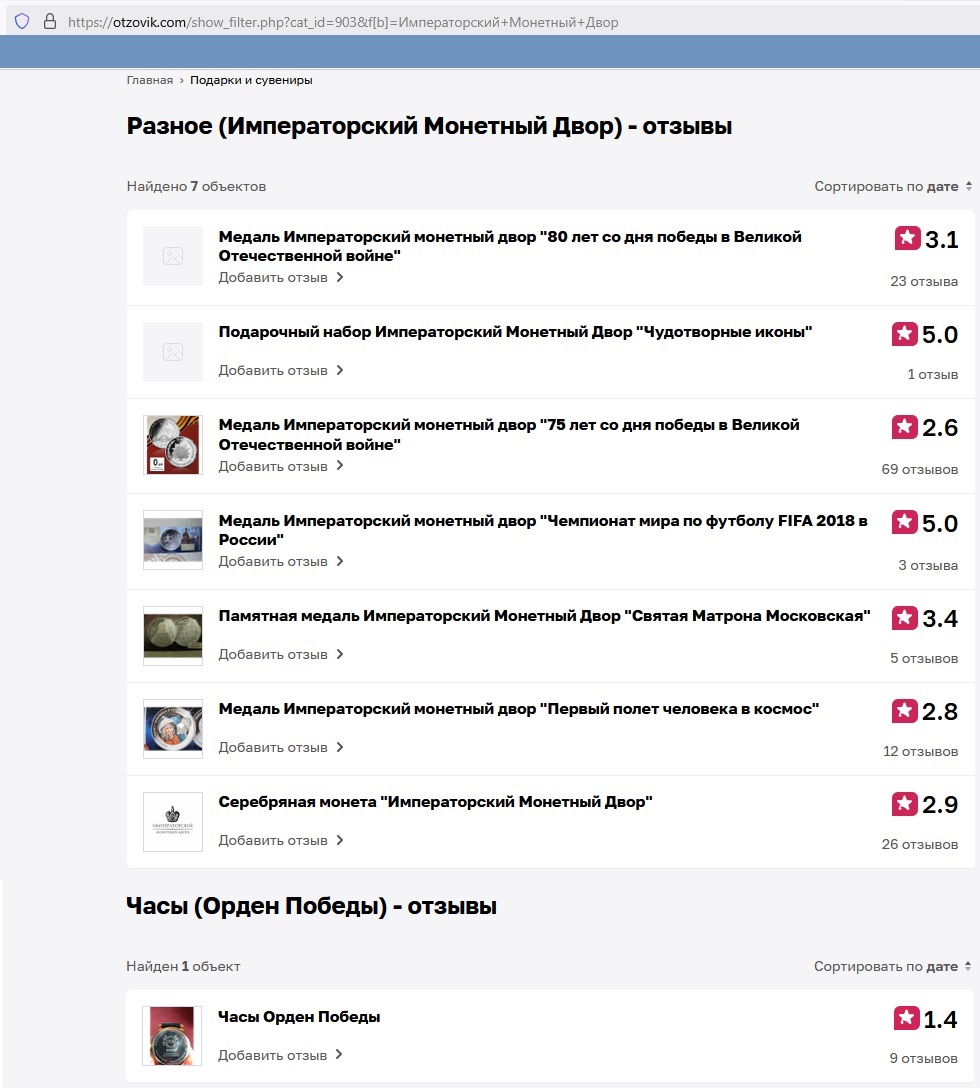This screenshot has height=1088, width=980.
Task: Open the Чудотворные иконы gift set title
Action: pyautogui.click(x=515, y=332)
